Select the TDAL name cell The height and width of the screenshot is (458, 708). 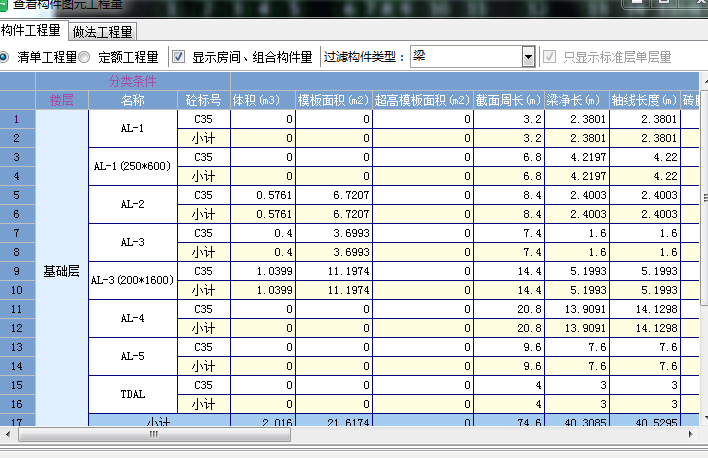(133, 394)
